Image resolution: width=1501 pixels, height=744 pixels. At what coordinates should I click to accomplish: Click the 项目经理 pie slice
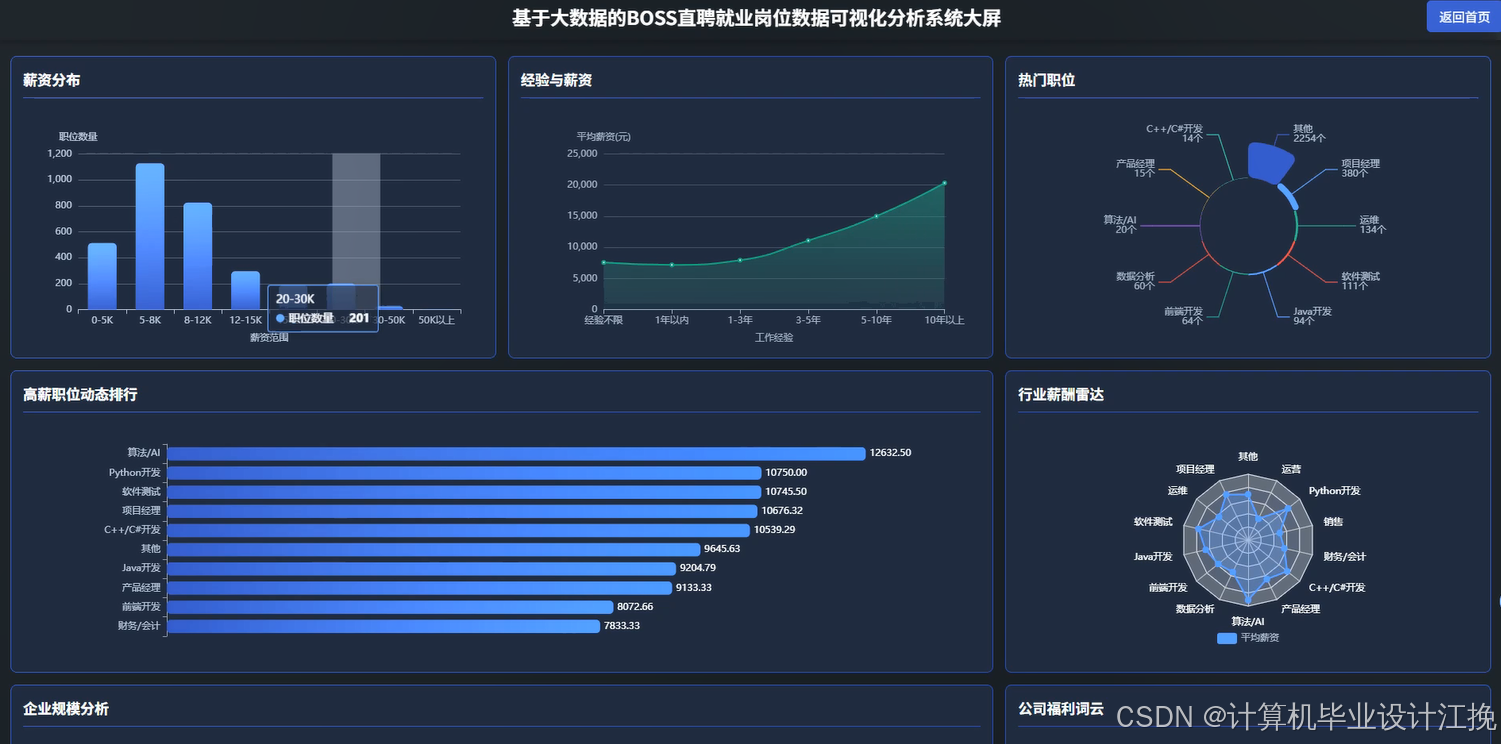point(1289,197)
